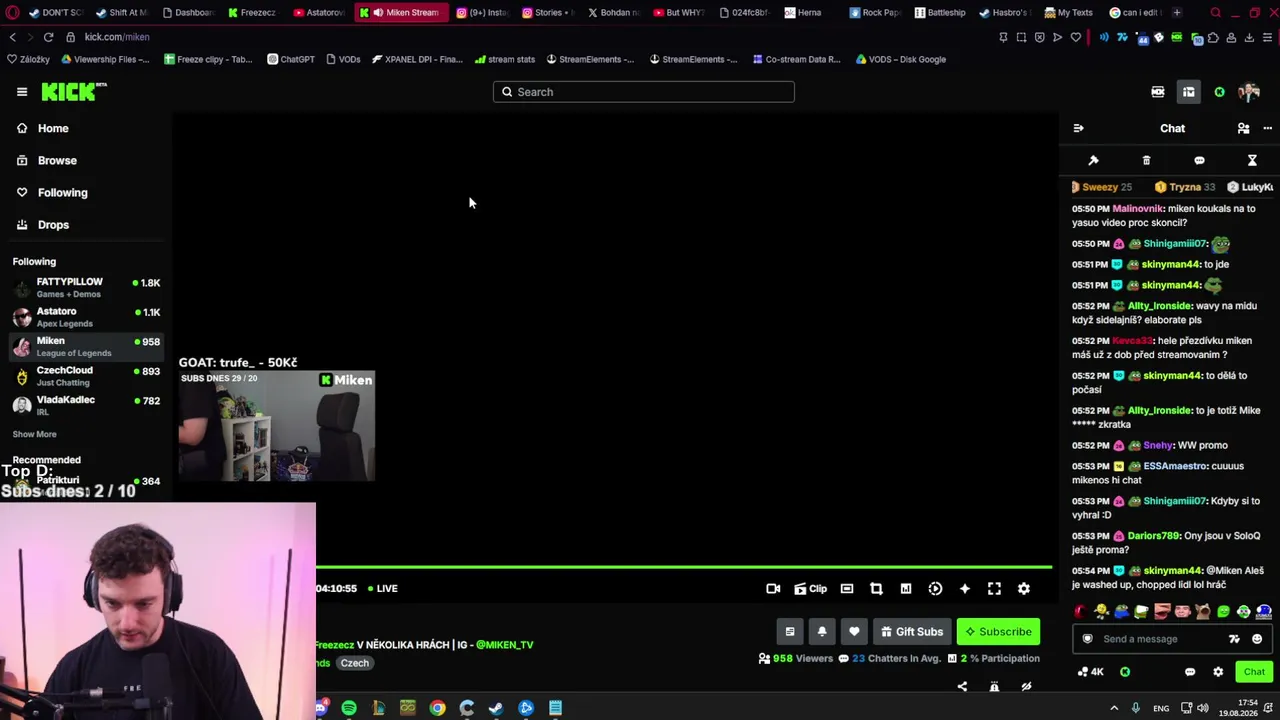This screenshot has width=1280, height=720.
Task: Click the hourglass icon in chat toolbar
Action: [1252, 160]
